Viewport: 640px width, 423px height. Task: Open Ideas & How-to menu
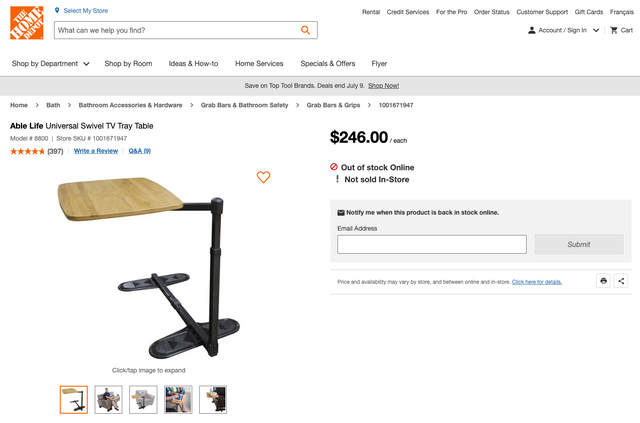[193, 64]
